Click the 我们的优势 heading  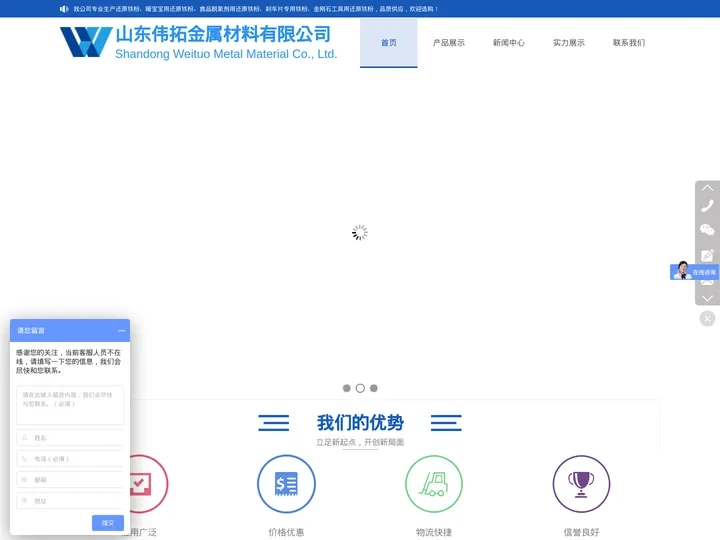360,422
